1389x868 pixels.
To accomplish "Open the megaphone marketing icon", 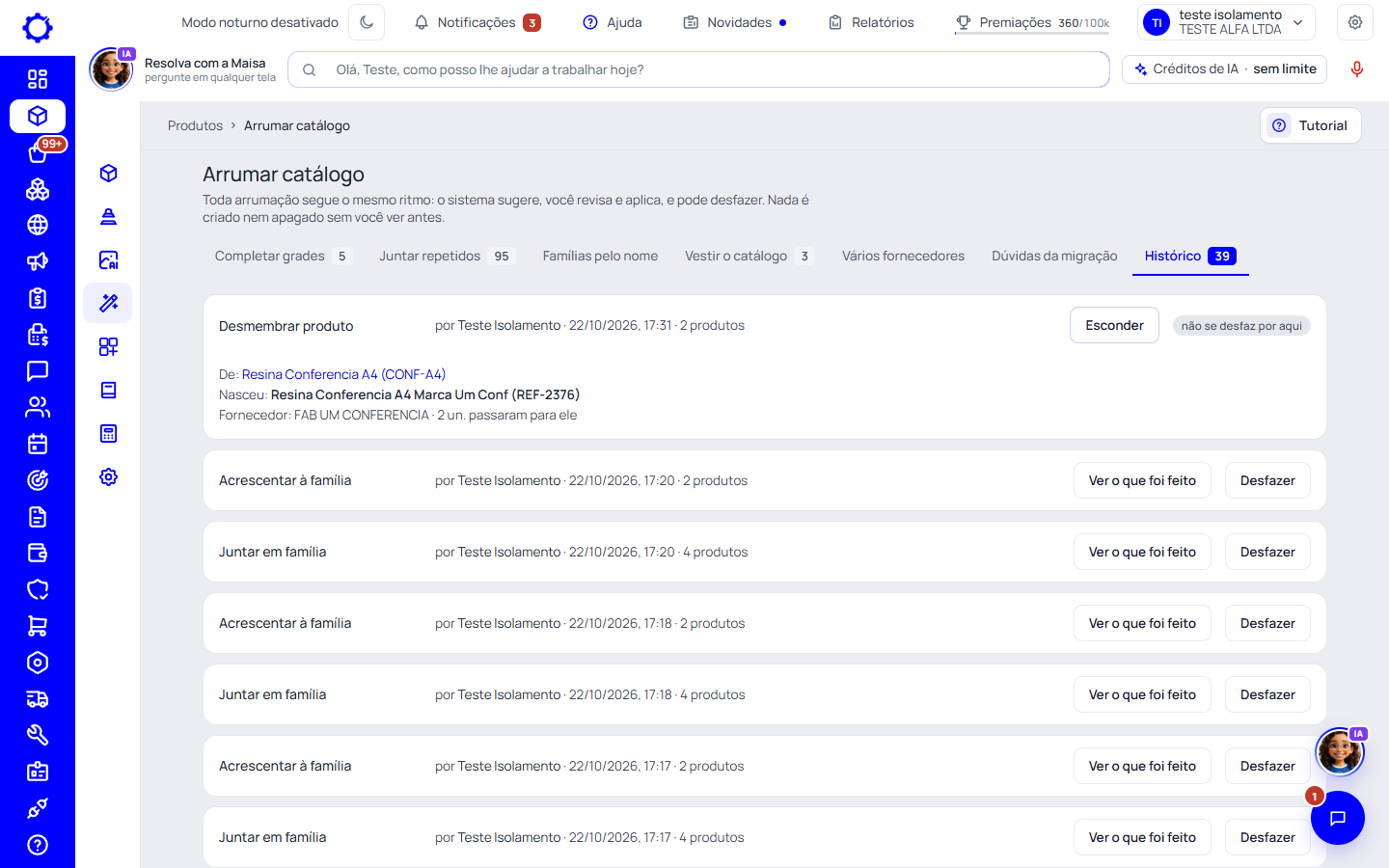I will click(x=38, y=261).
